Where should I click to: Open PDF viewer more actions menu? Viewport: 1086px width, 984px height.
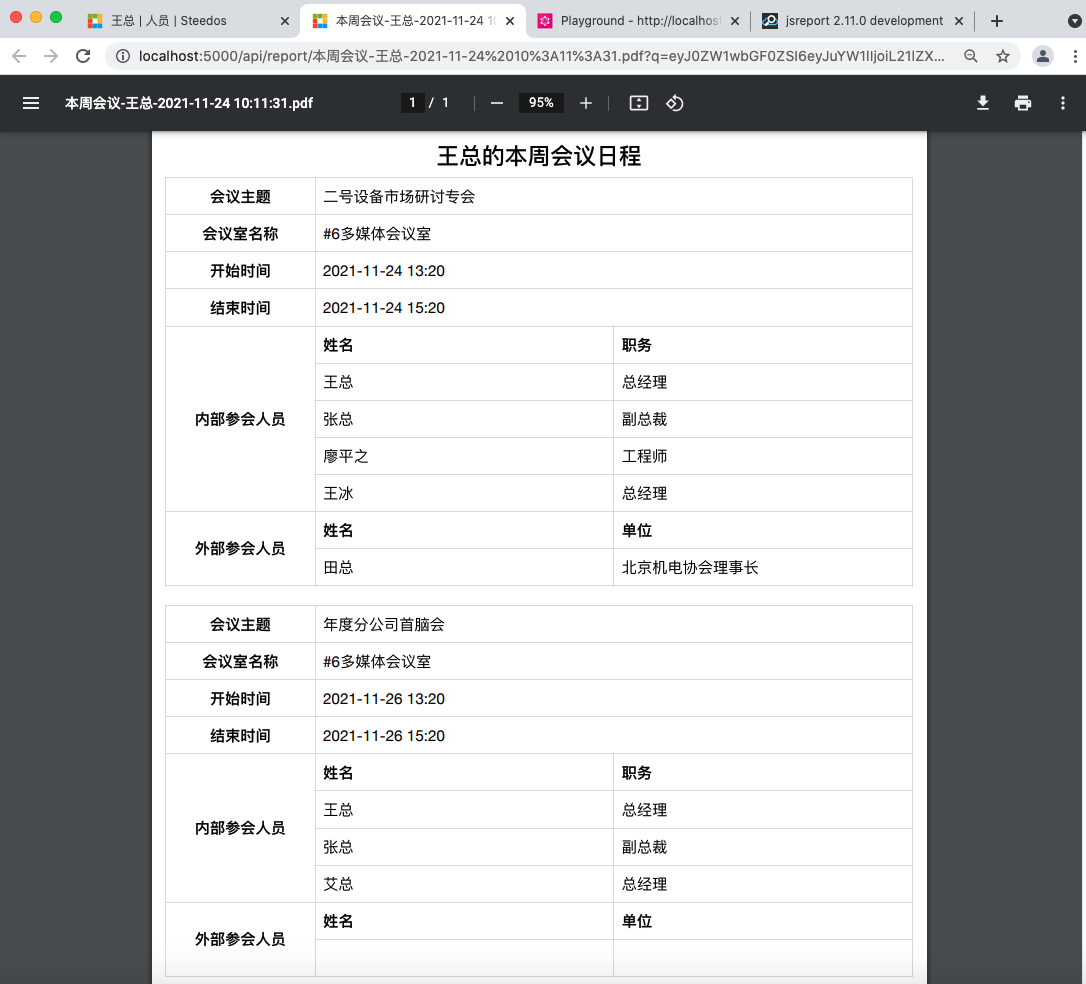[1062, 103]
